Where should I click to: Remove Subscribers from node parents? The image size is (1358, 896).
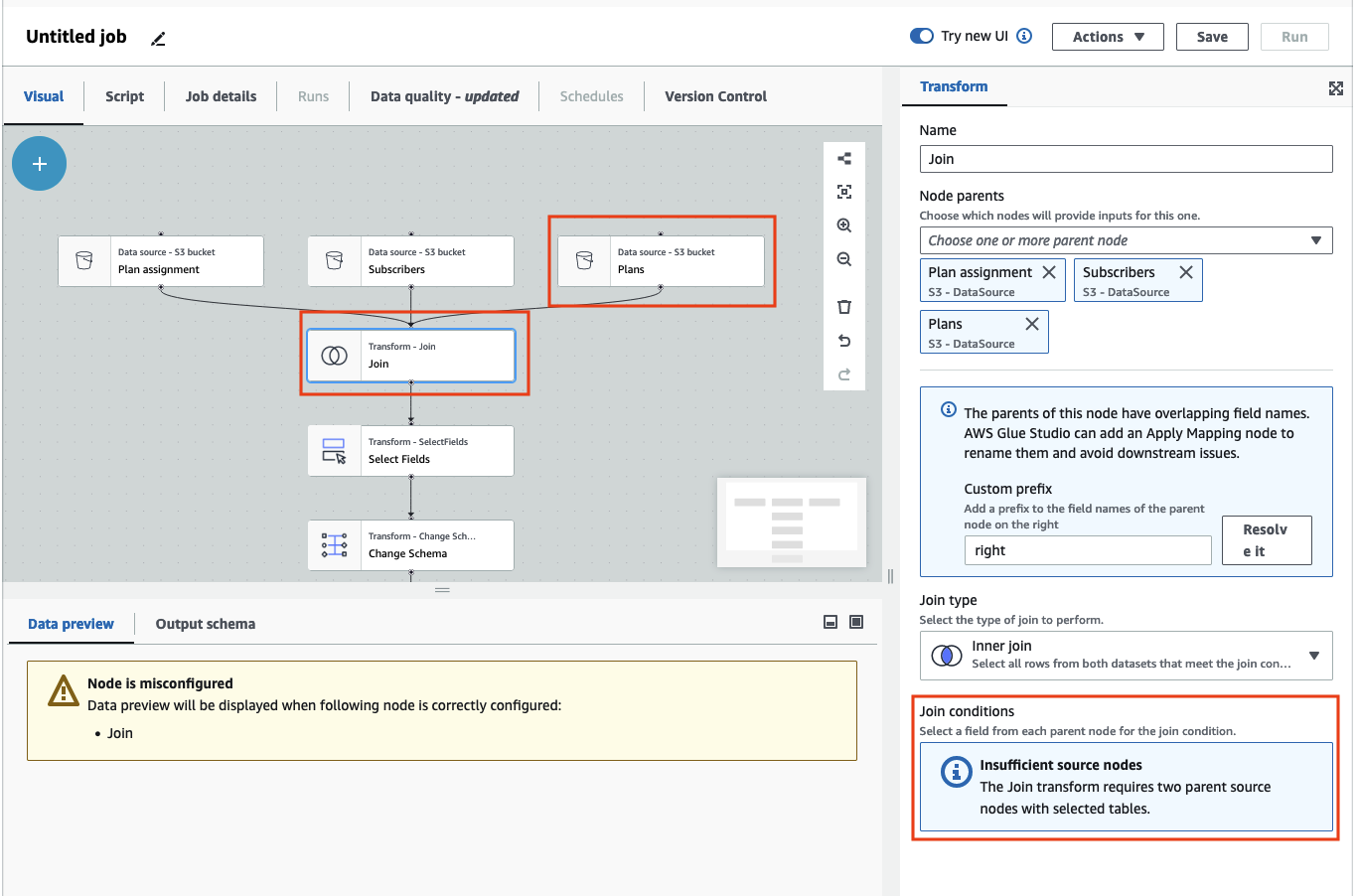(x=1185, y=272)
